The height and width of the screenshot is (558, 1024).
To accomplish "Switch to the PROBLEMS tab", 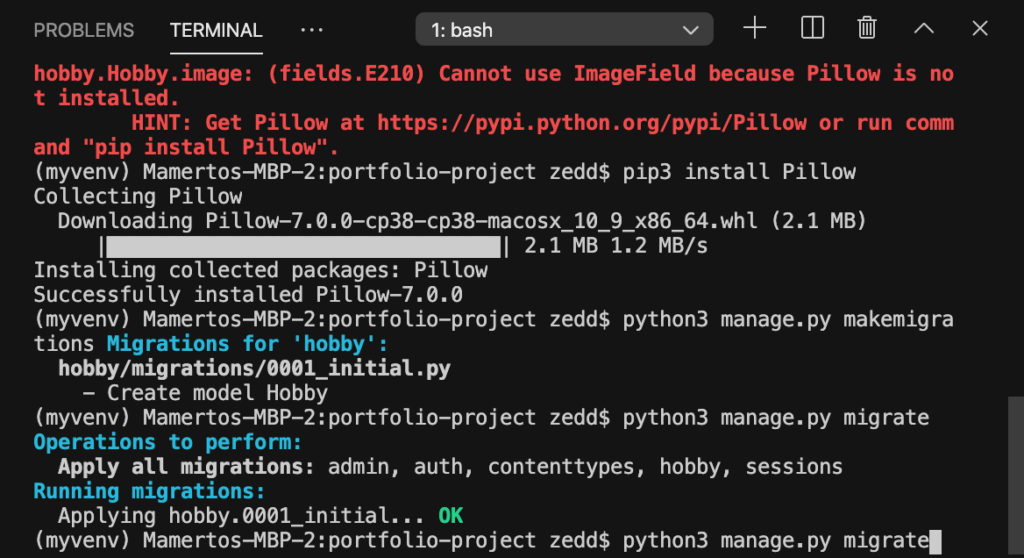I will point(84,30).
